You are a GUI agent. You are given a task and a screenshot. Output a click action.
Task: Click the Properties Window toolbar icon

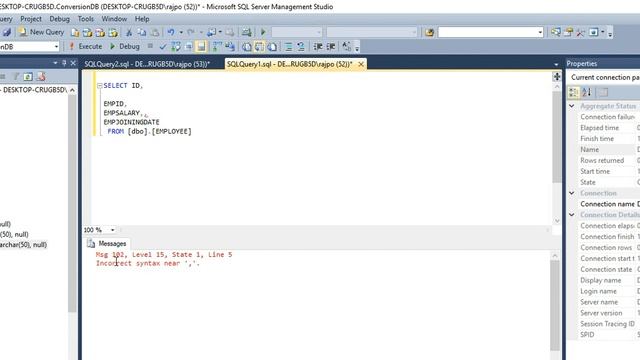click(x=568, y=32)
